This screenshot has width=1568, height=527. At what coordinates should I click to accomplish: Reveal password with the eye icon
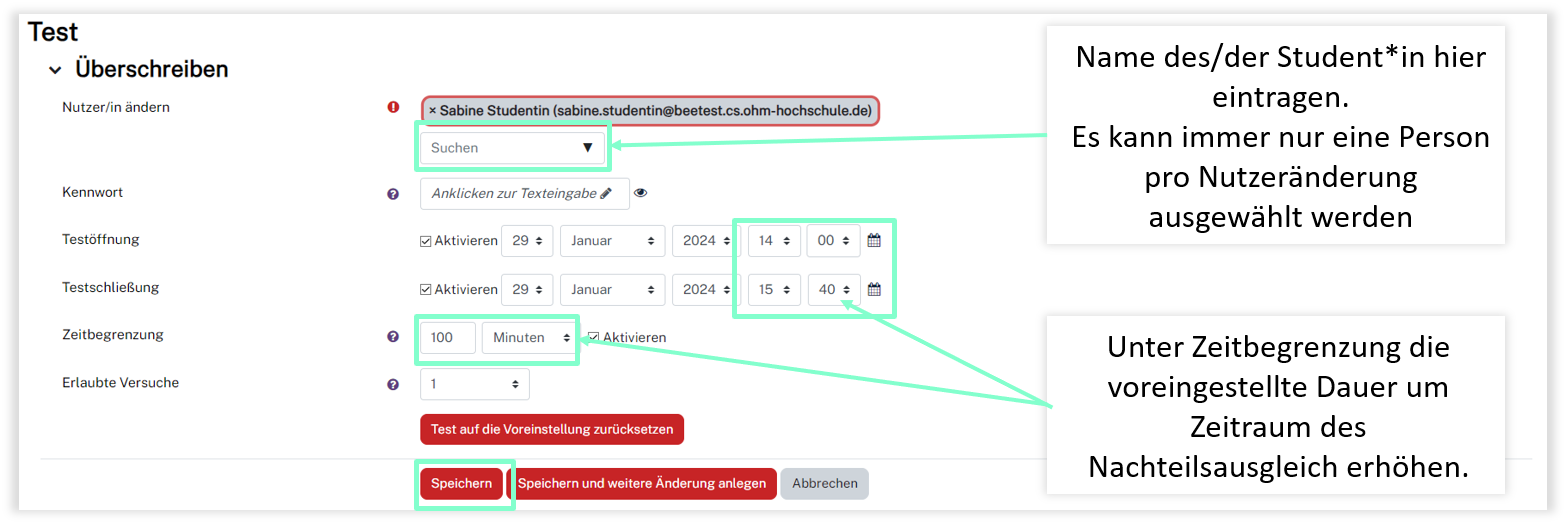tap(641, 194)
